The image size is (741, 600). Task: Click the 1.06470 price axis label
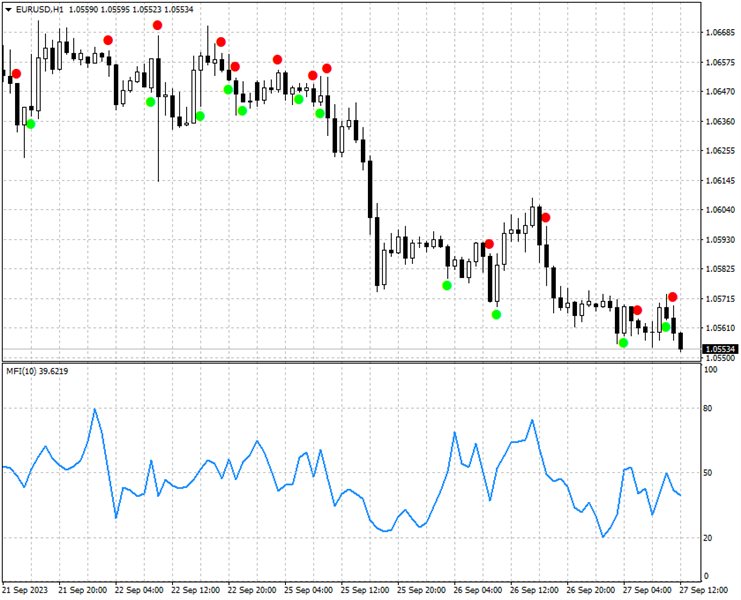coord(720,92)
